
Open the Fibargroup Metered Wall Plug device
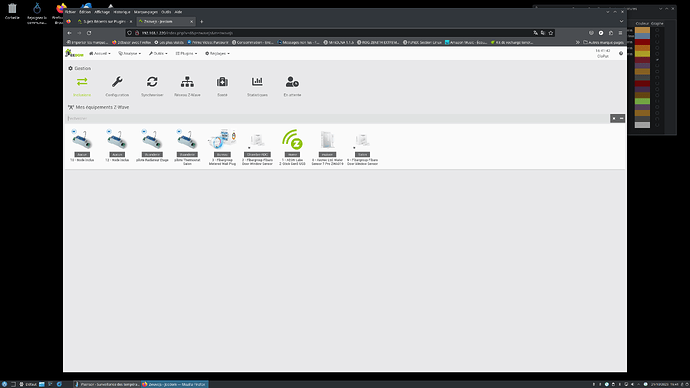tap(222, 147)
